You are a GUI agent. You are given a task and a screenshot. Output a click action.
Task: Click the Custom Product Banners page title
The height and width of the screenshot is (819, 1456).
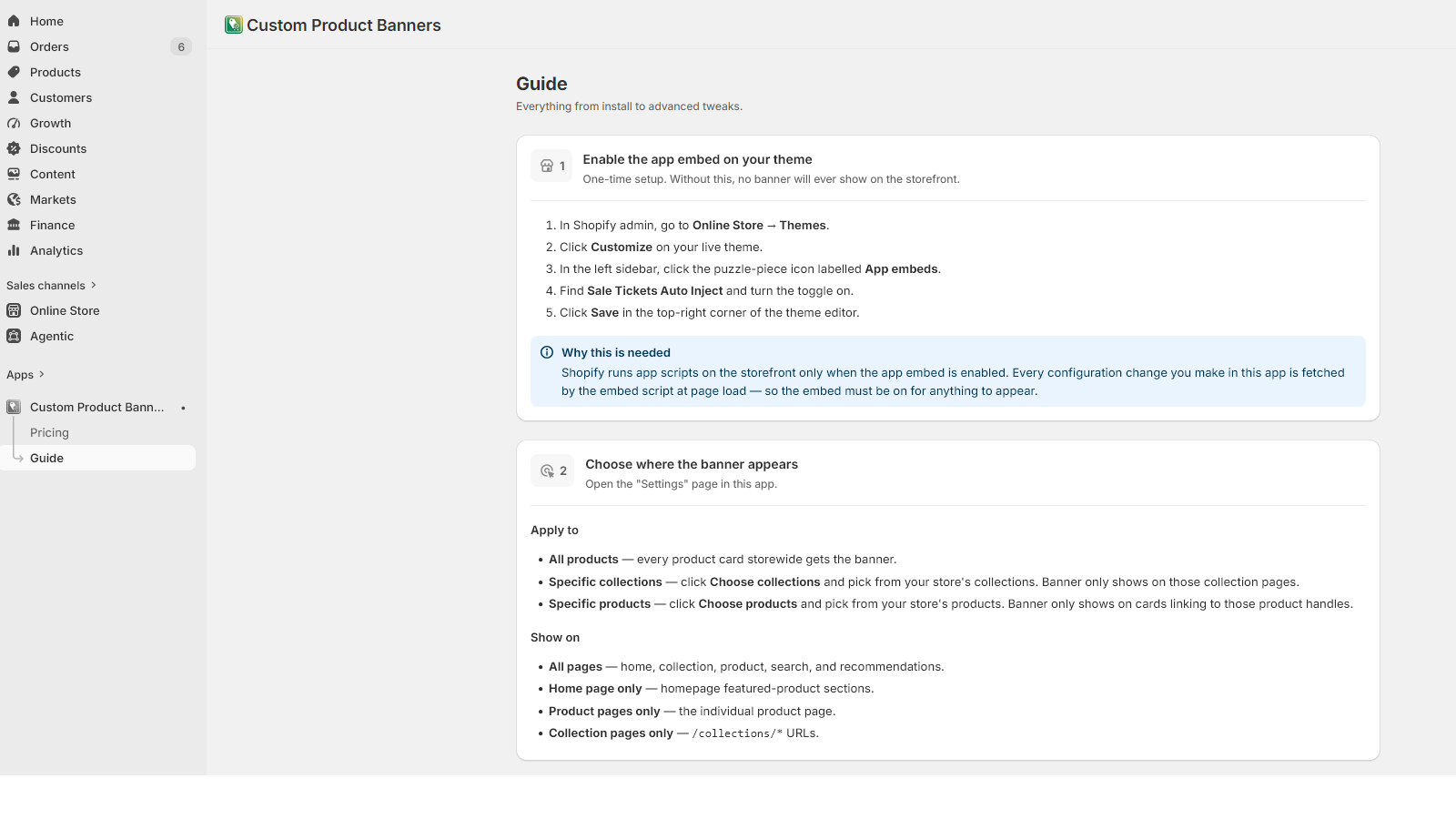[x=344, y=25]
